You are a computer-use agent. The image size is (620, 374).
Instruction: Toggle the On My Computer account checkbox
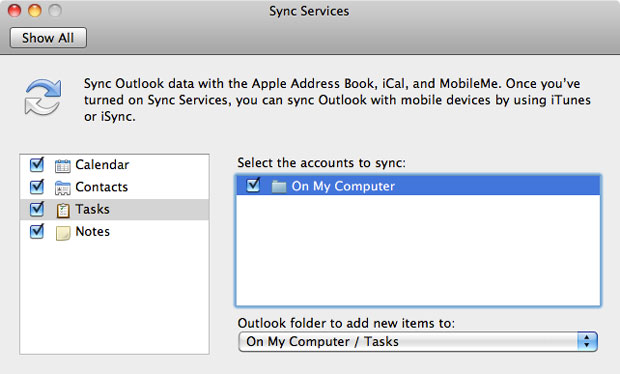[x=253, y=185]
